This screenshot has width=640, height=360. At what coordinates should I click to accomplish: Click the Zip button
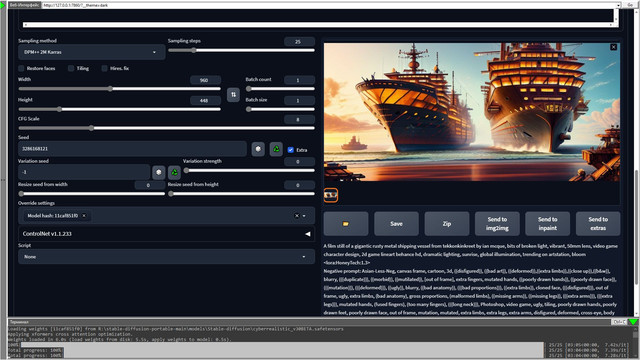447,224
